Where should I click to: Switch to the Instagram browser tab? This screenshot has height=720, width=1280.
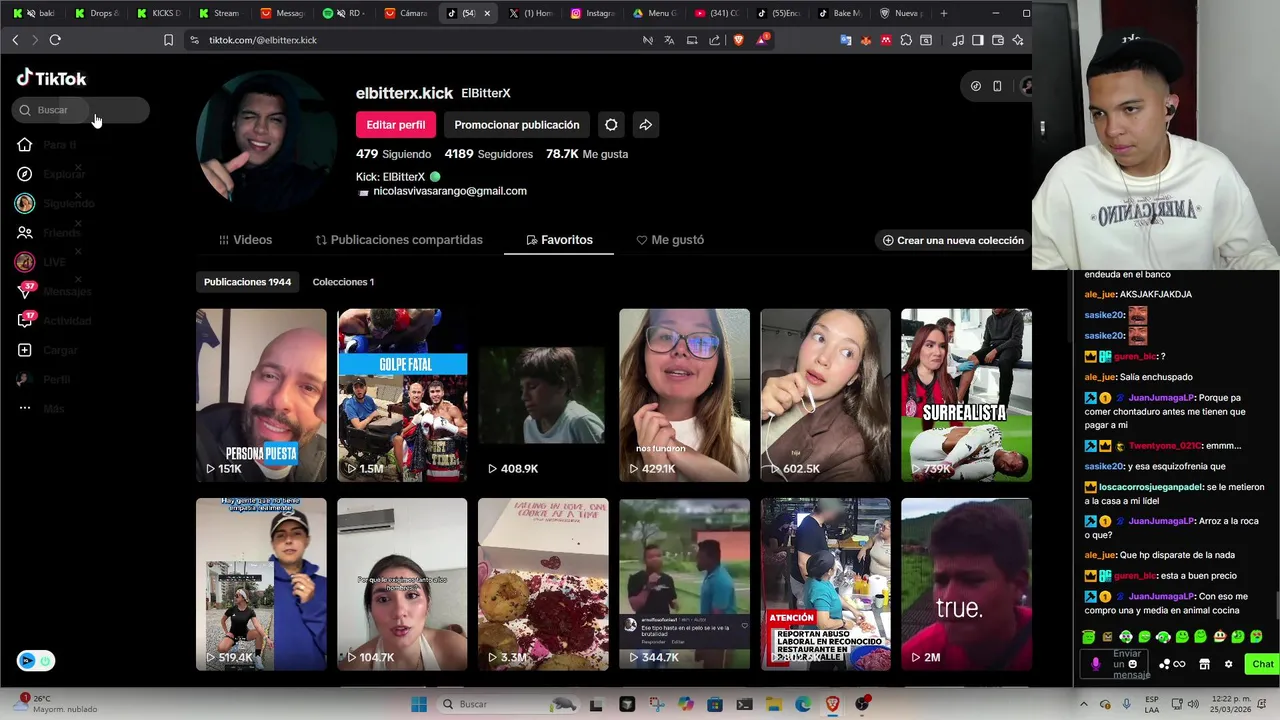[593, 13]
